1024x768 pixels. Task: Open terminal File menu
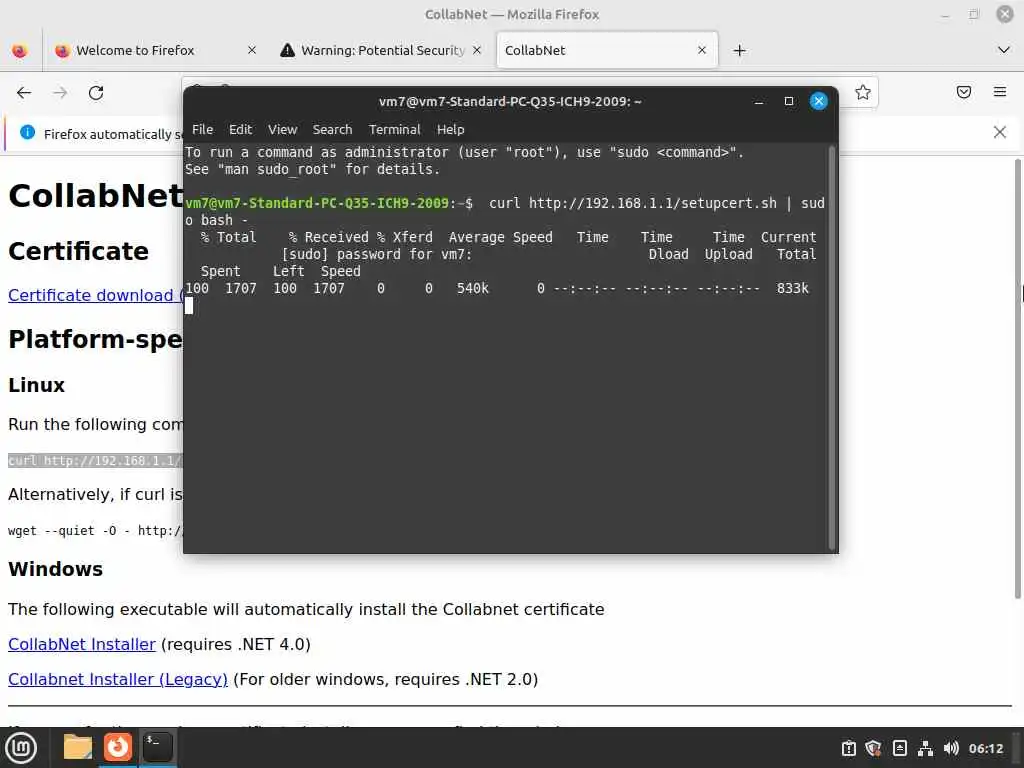(202, 129)
